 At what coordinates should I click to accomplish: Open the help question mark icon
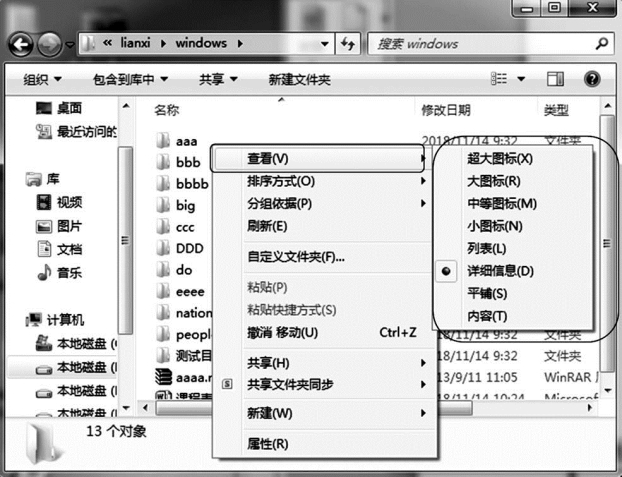pos(591,79)
